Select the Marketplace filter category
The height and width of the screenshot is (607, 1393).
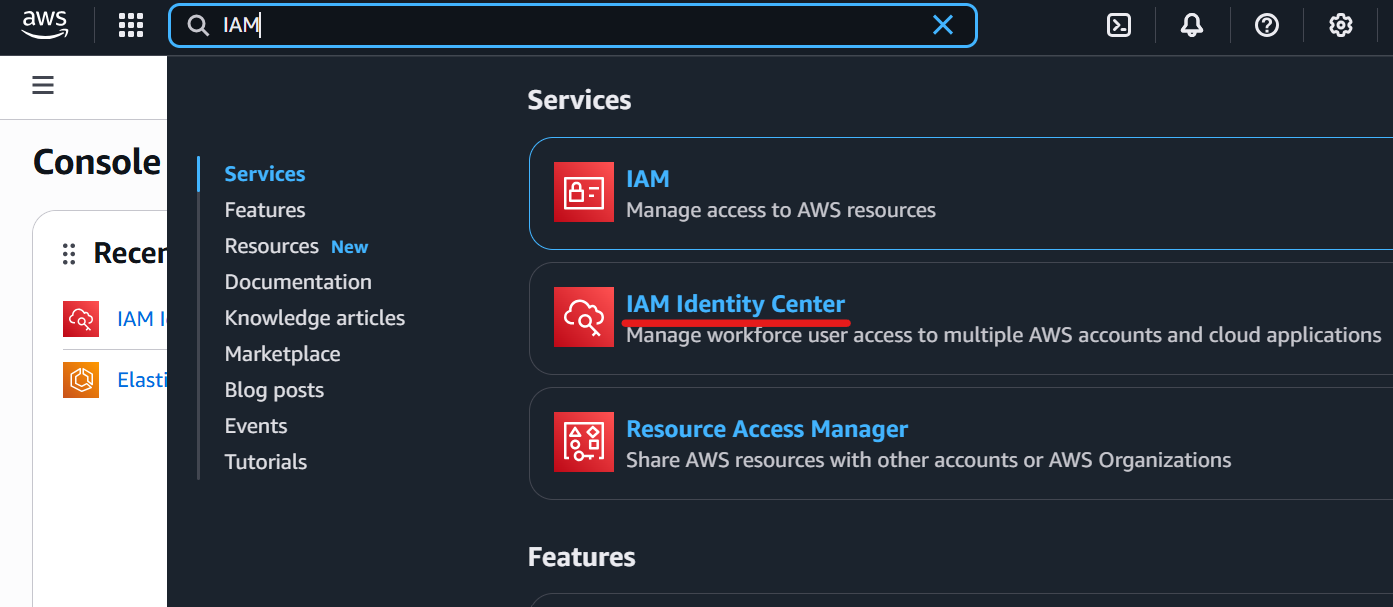pos(283,354)
